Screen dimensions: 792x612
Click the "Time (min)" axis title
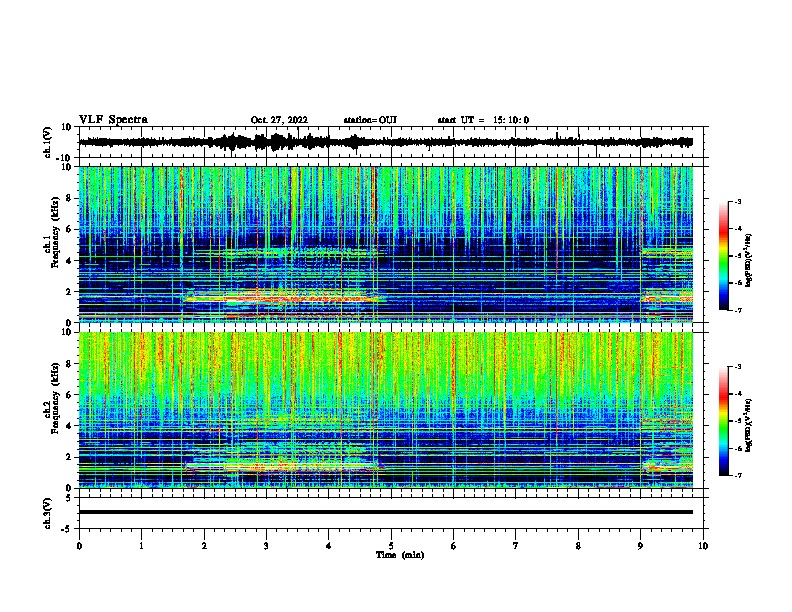tap(400, 555)
